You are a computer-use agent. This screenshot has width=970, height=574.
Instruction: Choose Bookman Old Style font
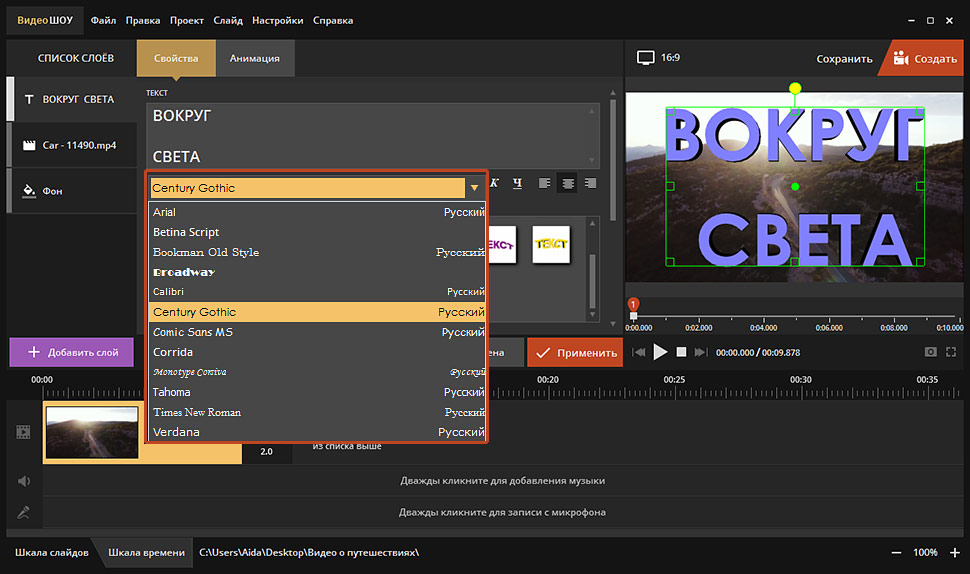[x=317, y=252]
